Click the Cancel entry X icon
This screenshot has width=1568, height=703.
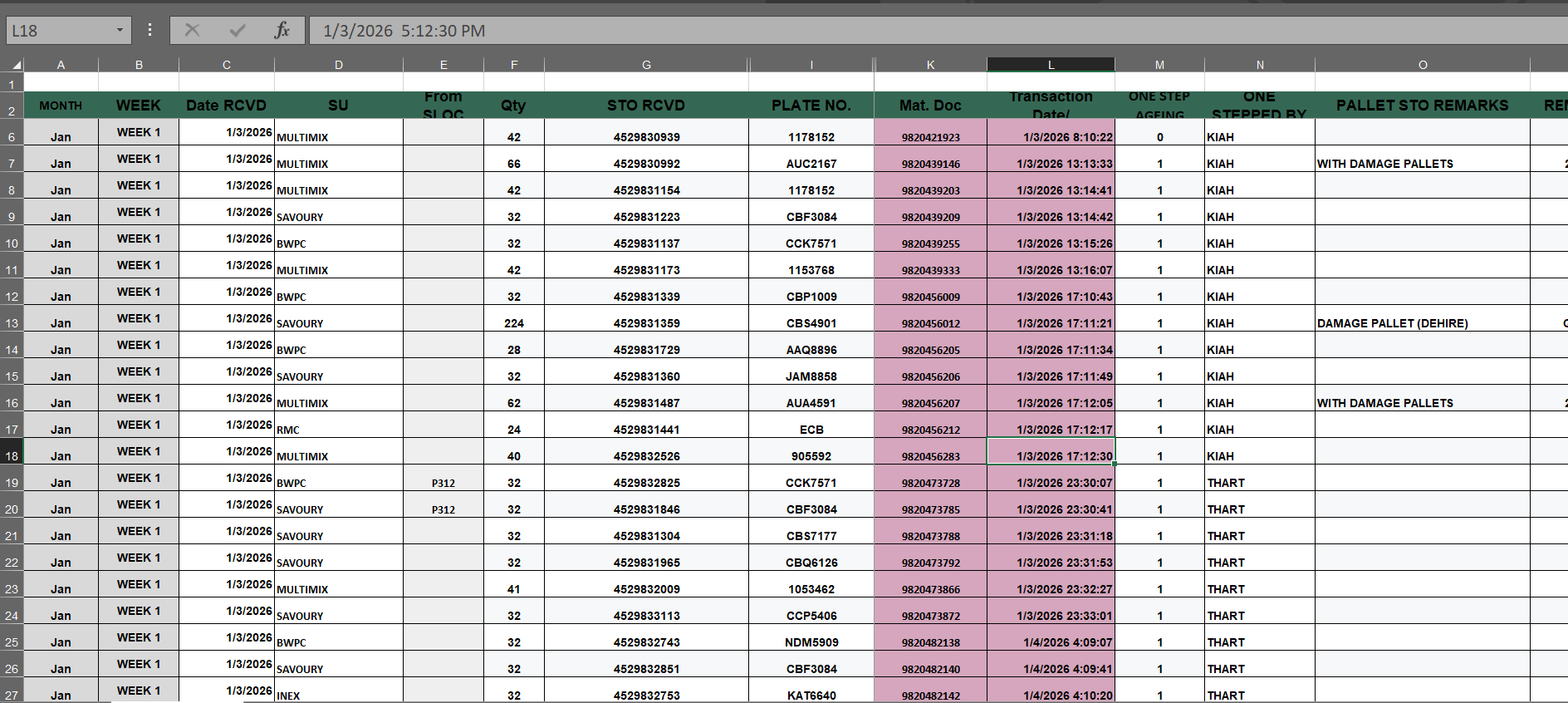pyautogui.click(x=192, y=31)
